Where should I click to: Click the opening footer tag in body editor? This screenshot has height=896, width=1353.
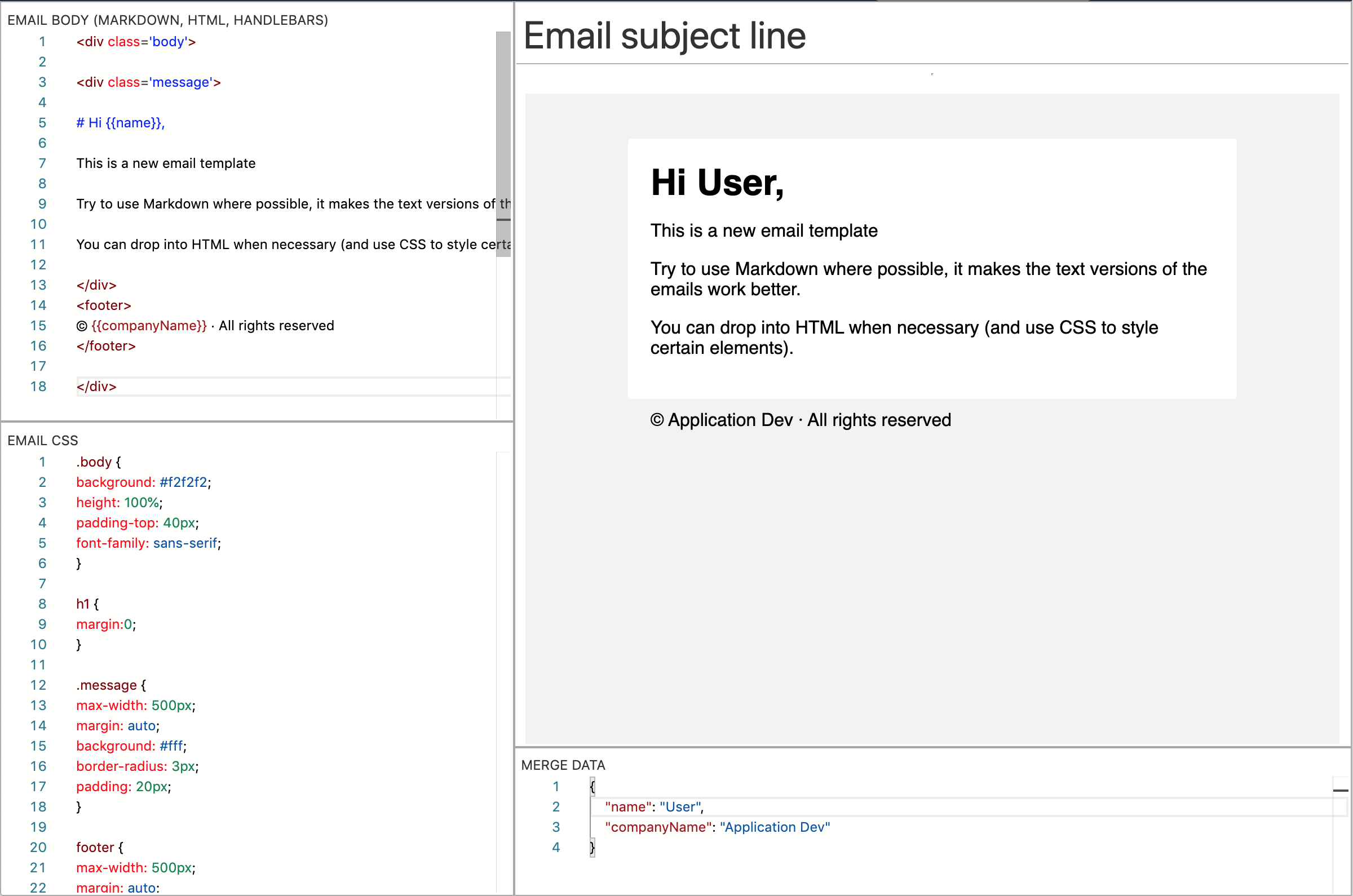click(x=104, y=306)
